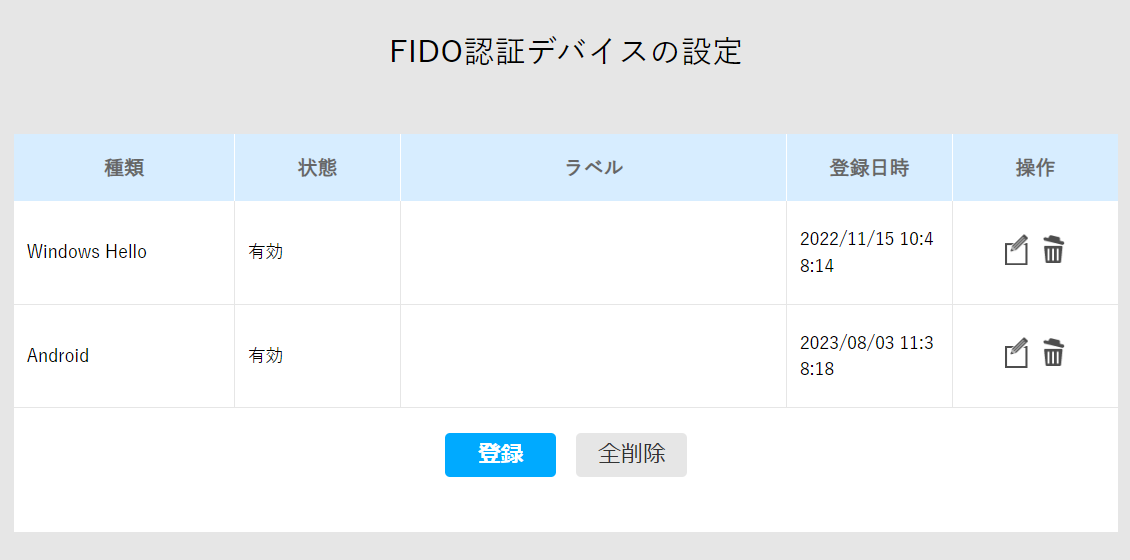The image size is (1130, 560).
Task: Edit the Android device label
Action: coord(1016,353)
